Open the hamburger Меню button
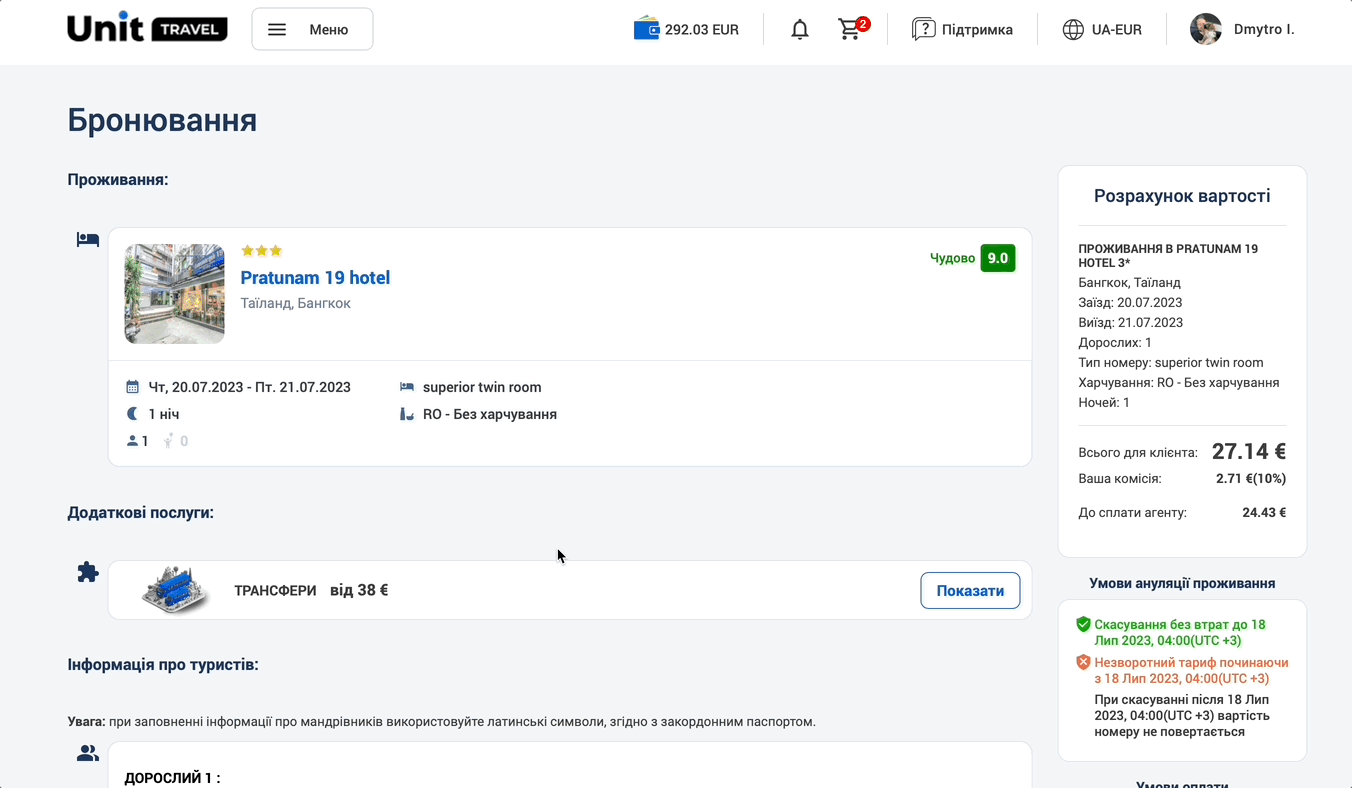 312,29
